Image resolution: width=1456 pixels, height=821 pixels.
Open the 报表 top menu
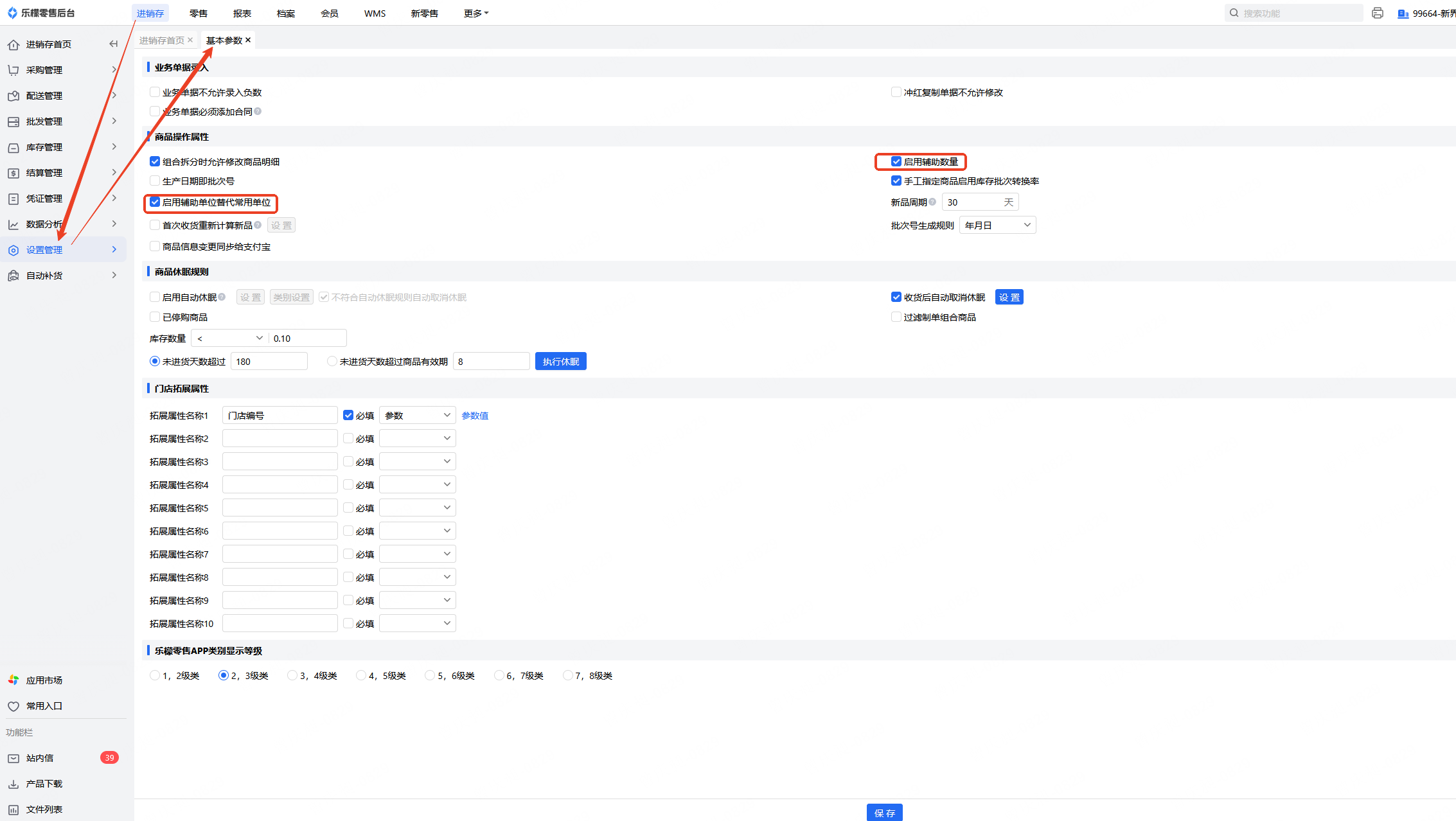coord(242,13)
